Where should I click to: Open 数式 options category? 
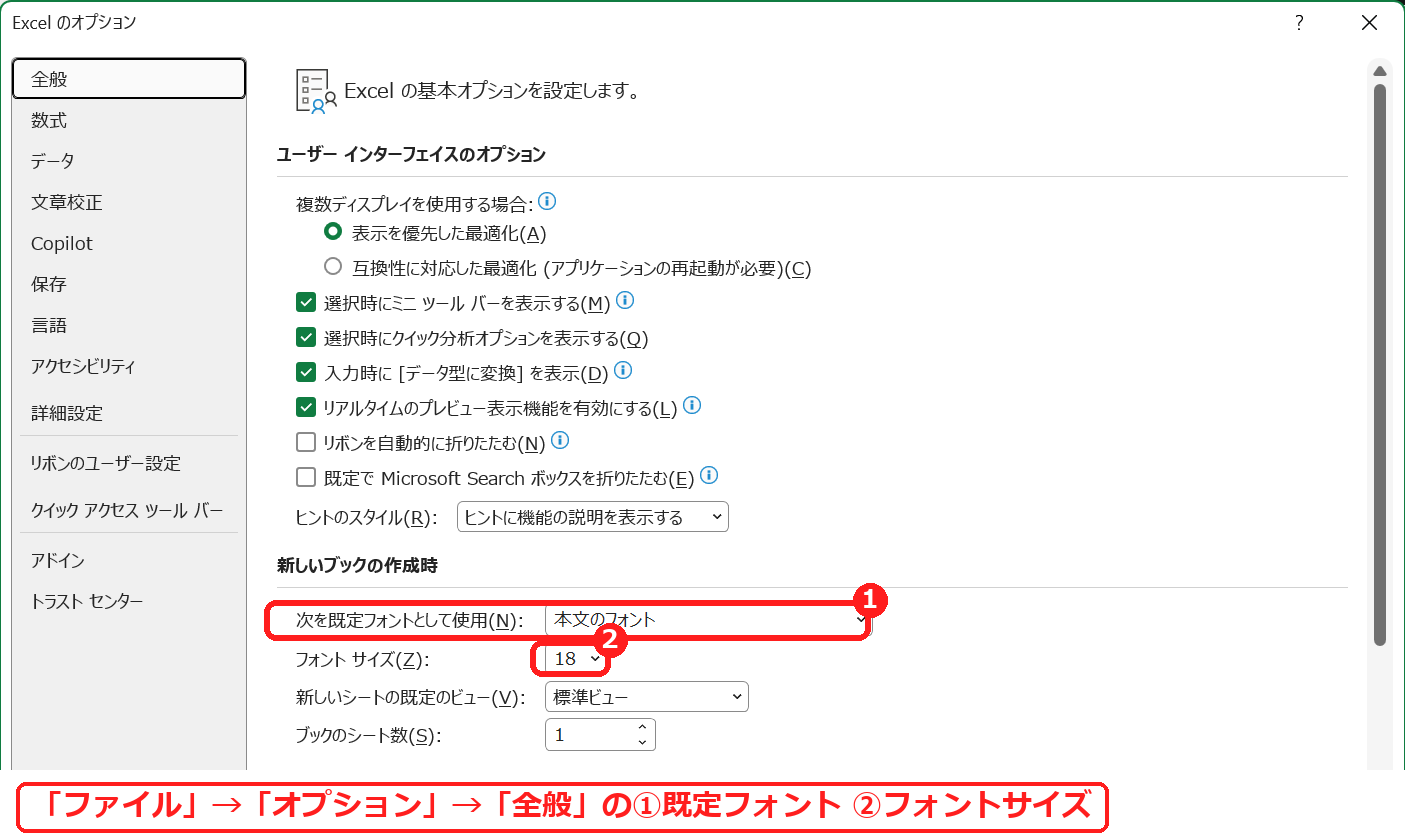129,120
